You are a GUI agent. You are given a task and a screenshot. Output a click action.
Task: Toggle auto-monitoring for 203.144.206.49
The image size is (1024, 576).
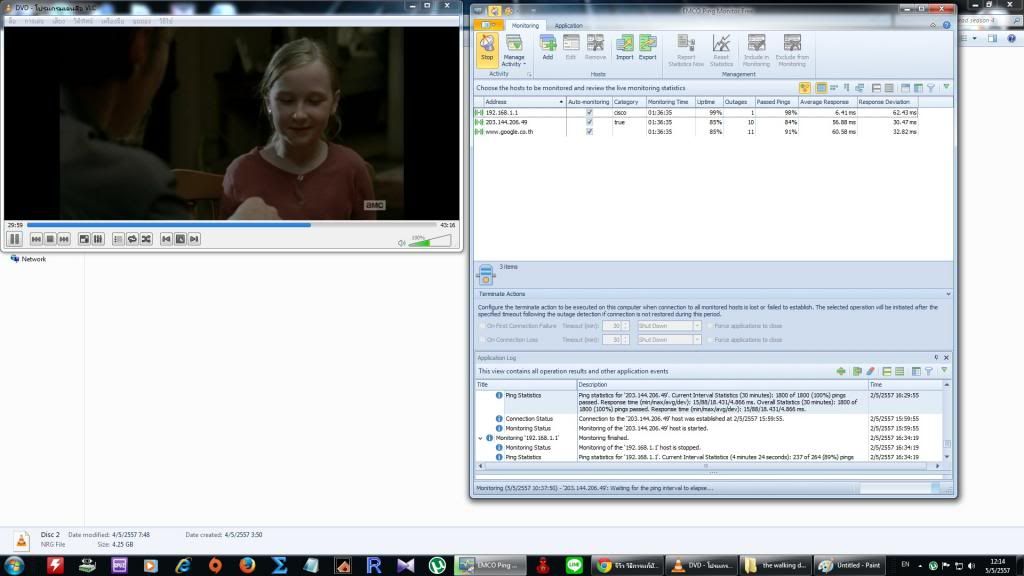click(x=589, y=122)
